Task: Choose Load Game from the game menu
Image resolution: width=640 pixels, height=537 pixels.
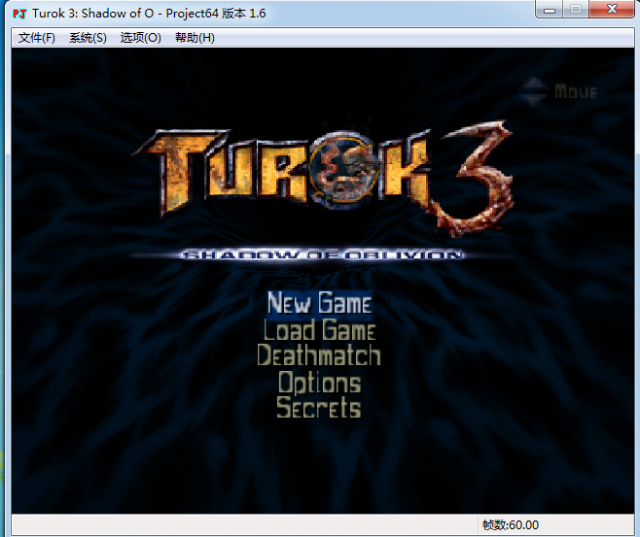Action: (x=319, y=330)
